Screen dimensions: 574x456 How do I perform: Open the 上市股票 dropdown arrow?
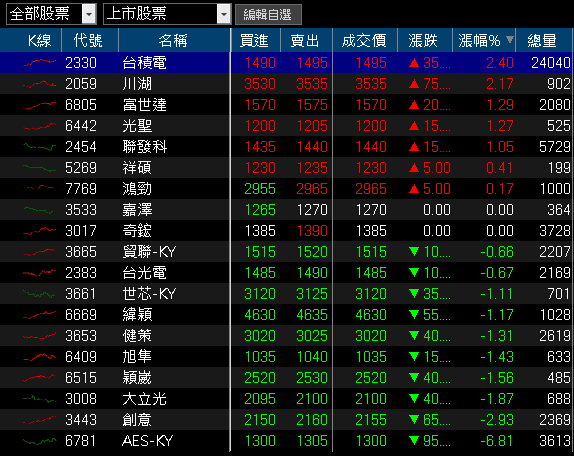(224, 14)
